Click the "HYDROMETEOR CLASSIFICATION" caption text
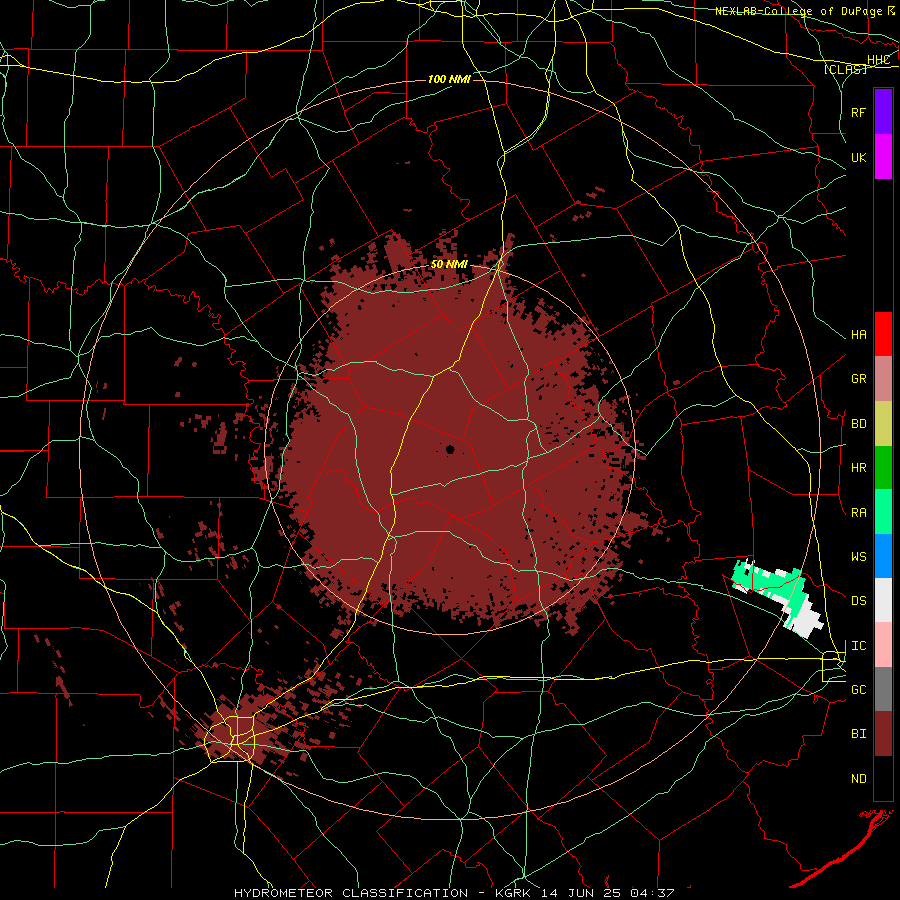This screenshot has width=900, height=900. click(x=351, y=893)
